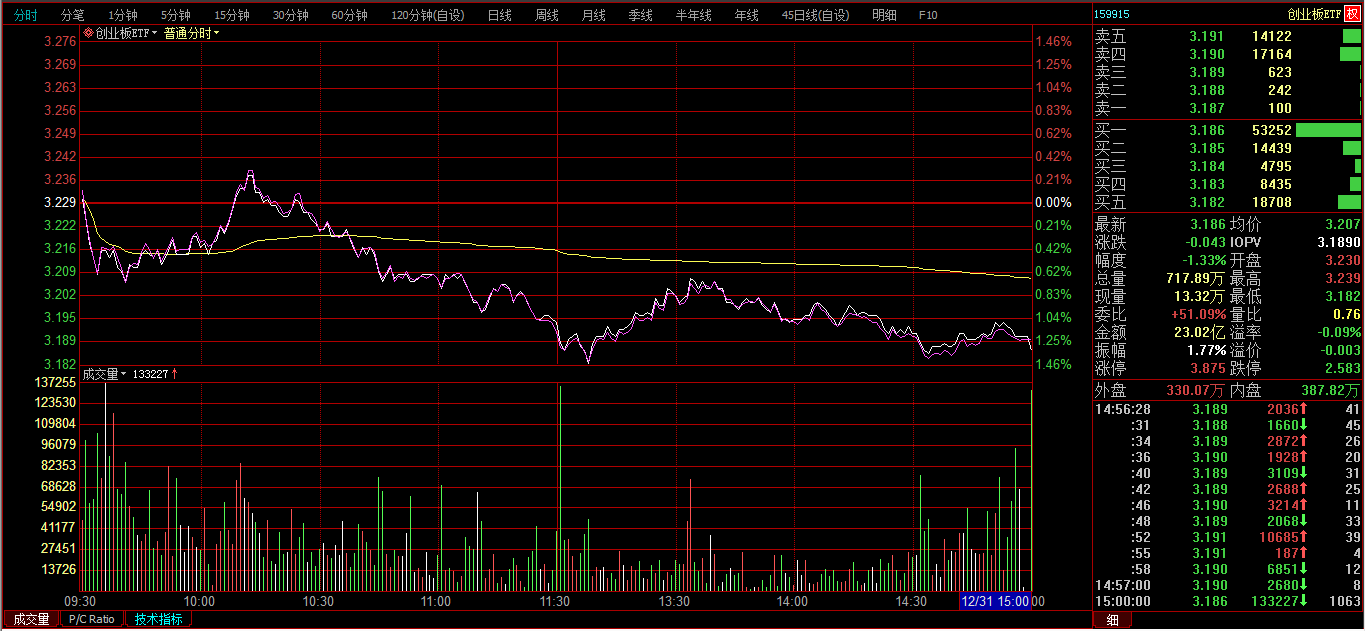The height and width of the screenshot is (631, 1365).
Task: Click the green bar beside 卖四 17164
Action: click(1351, 54)
